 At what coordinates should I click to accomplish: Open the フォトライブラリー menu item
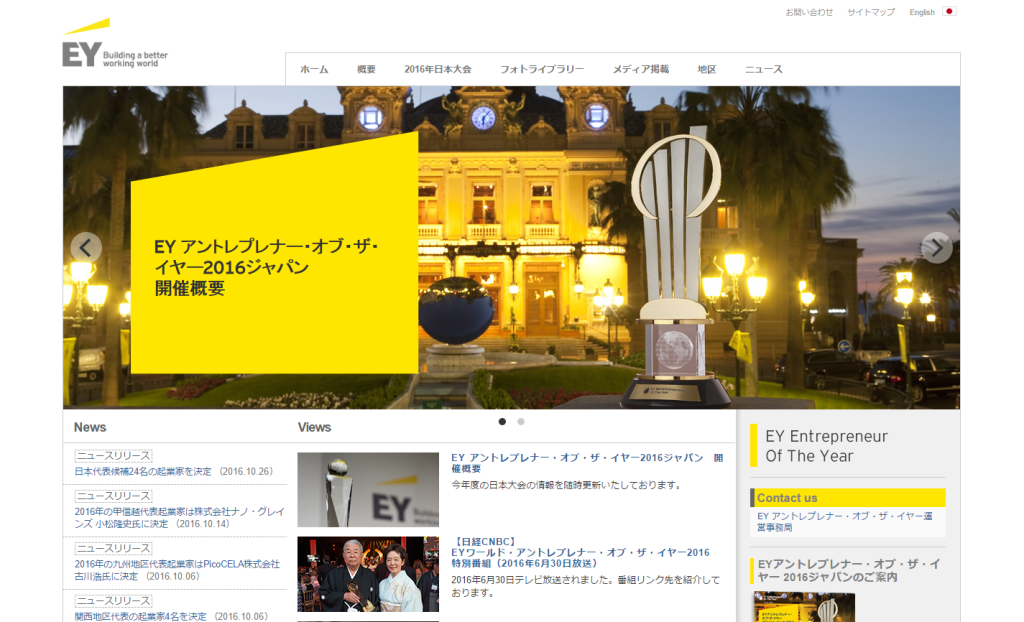(x=542, y=69)
